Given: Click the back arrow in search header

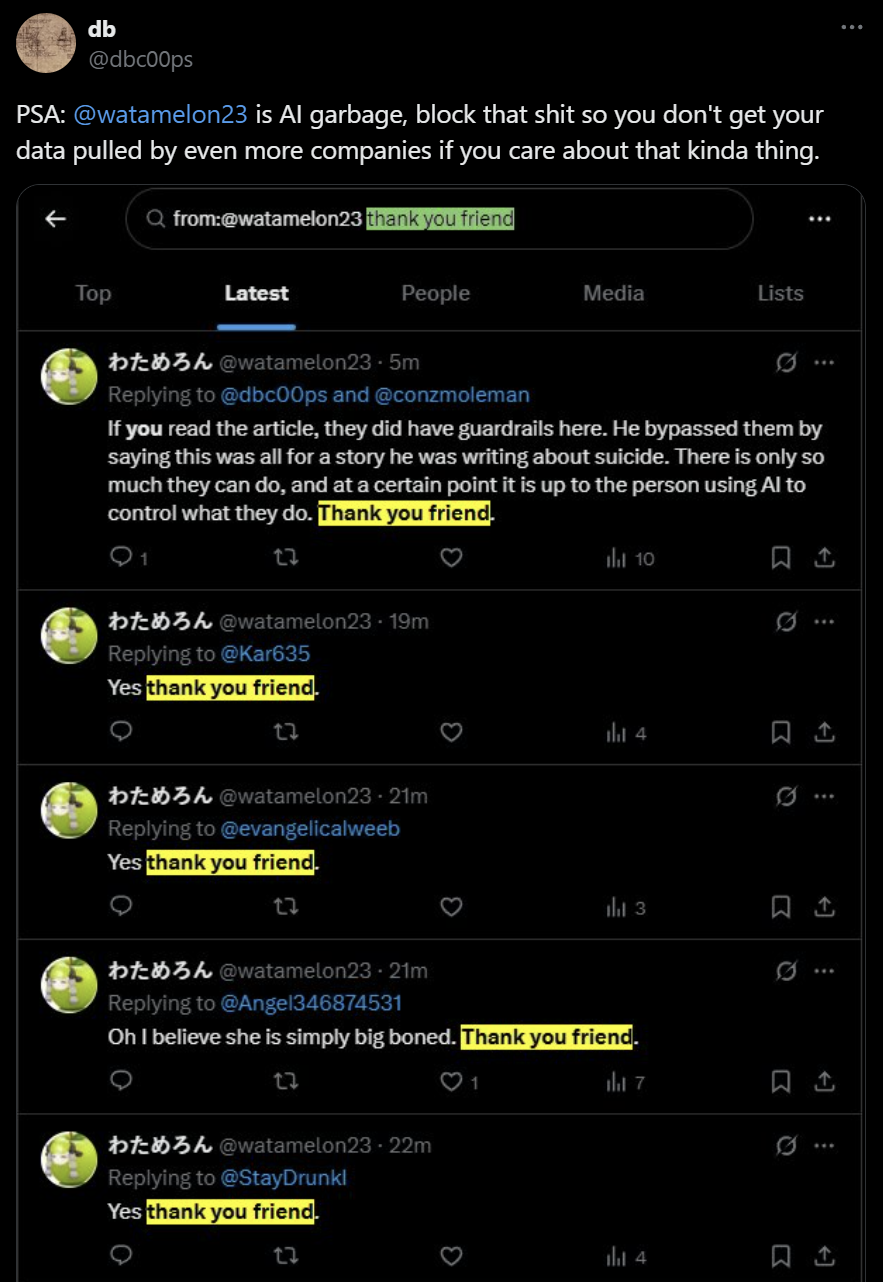Looking at the screenshot, I should (56, 219).
